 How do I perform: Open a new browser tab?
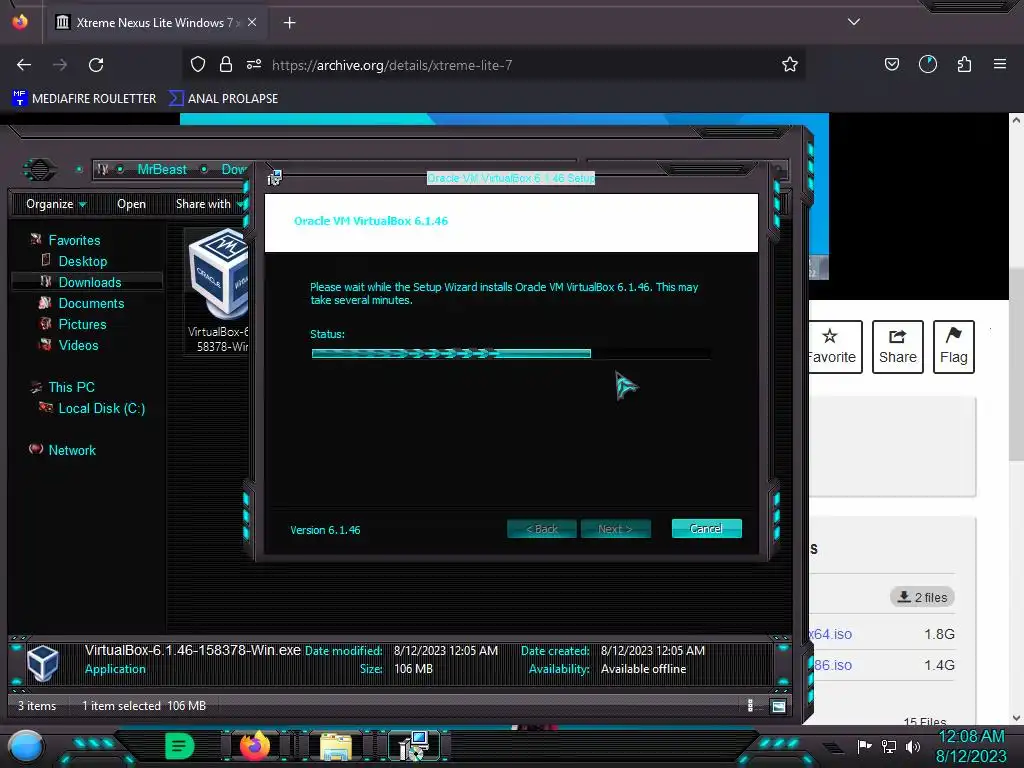tap(289, 23)
